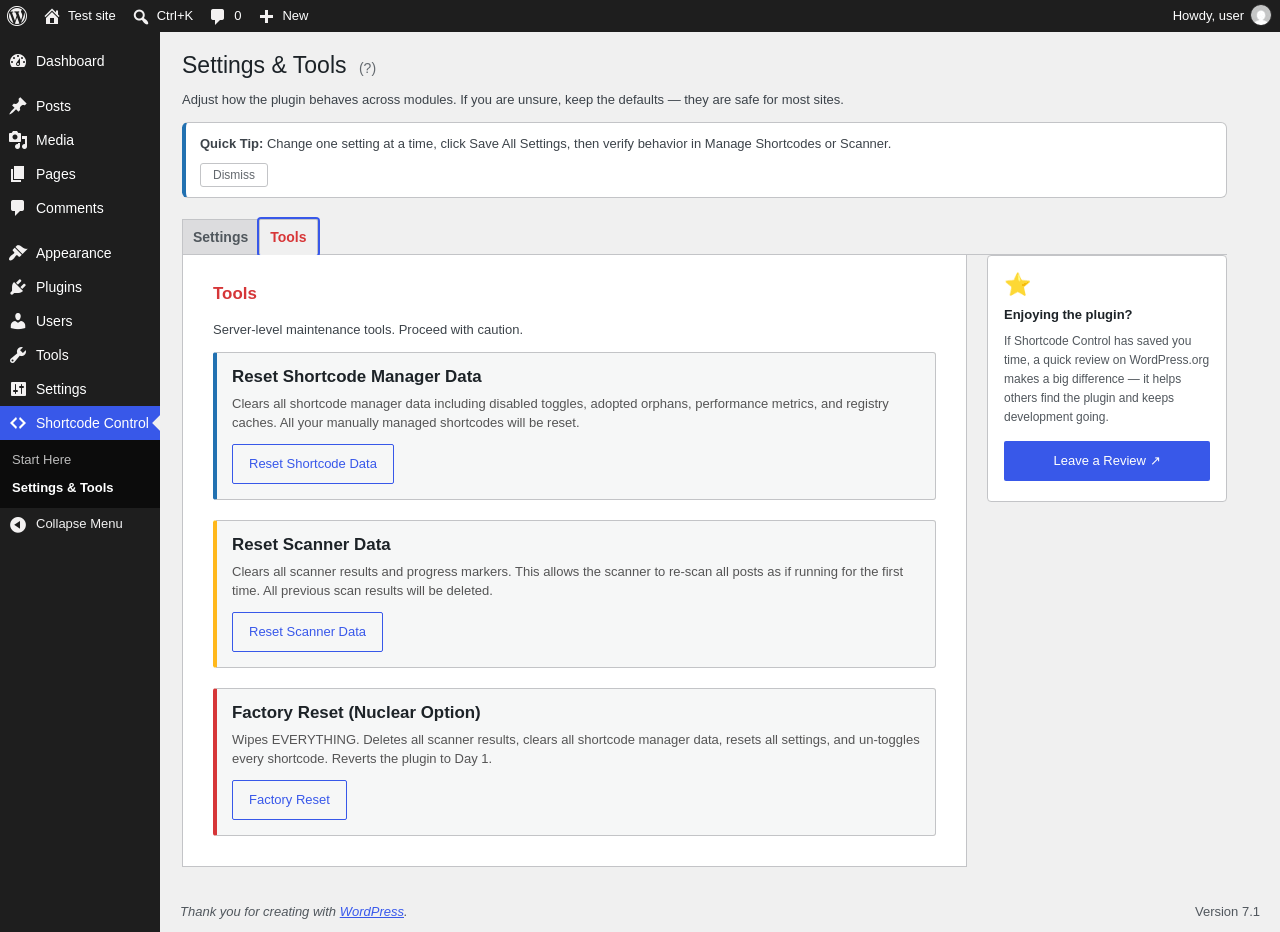Click the Reset Shortcode Data button
Viewport: 1280px width, 932px height.
click(313, 464)
